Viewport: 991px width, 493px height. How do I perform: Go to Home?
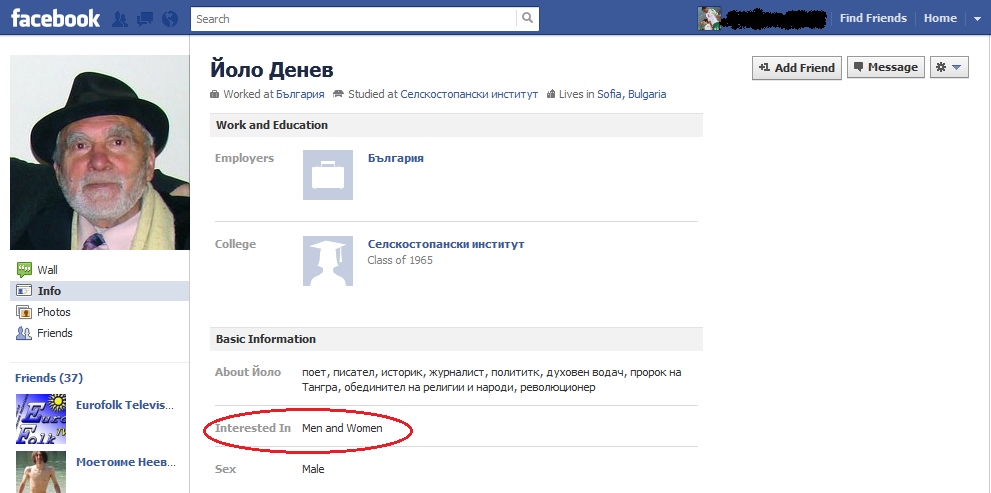point(940,18)
